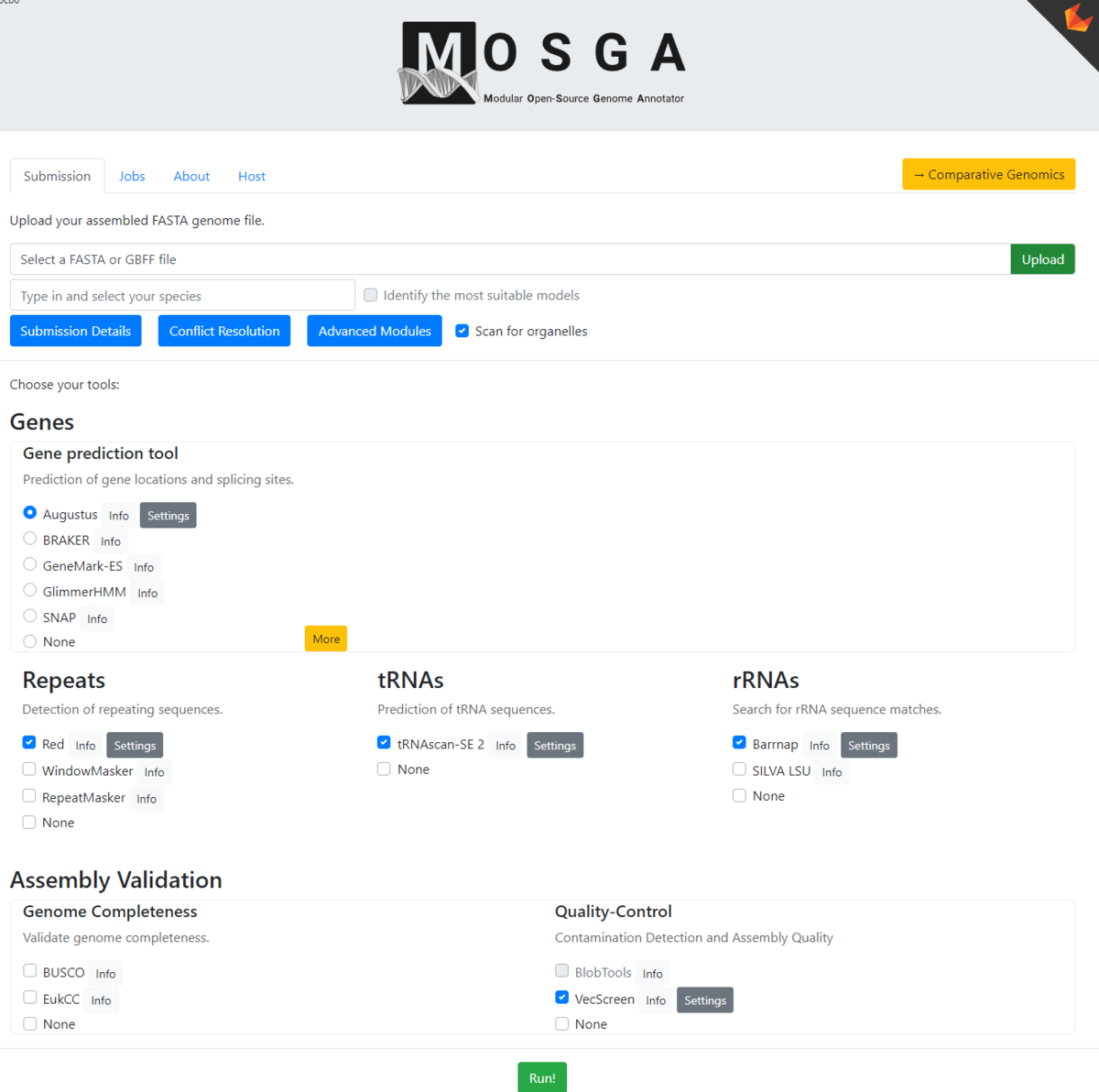Select the Submission tab
This screenshot has width=1099, height=1092.
pos(57,176)
